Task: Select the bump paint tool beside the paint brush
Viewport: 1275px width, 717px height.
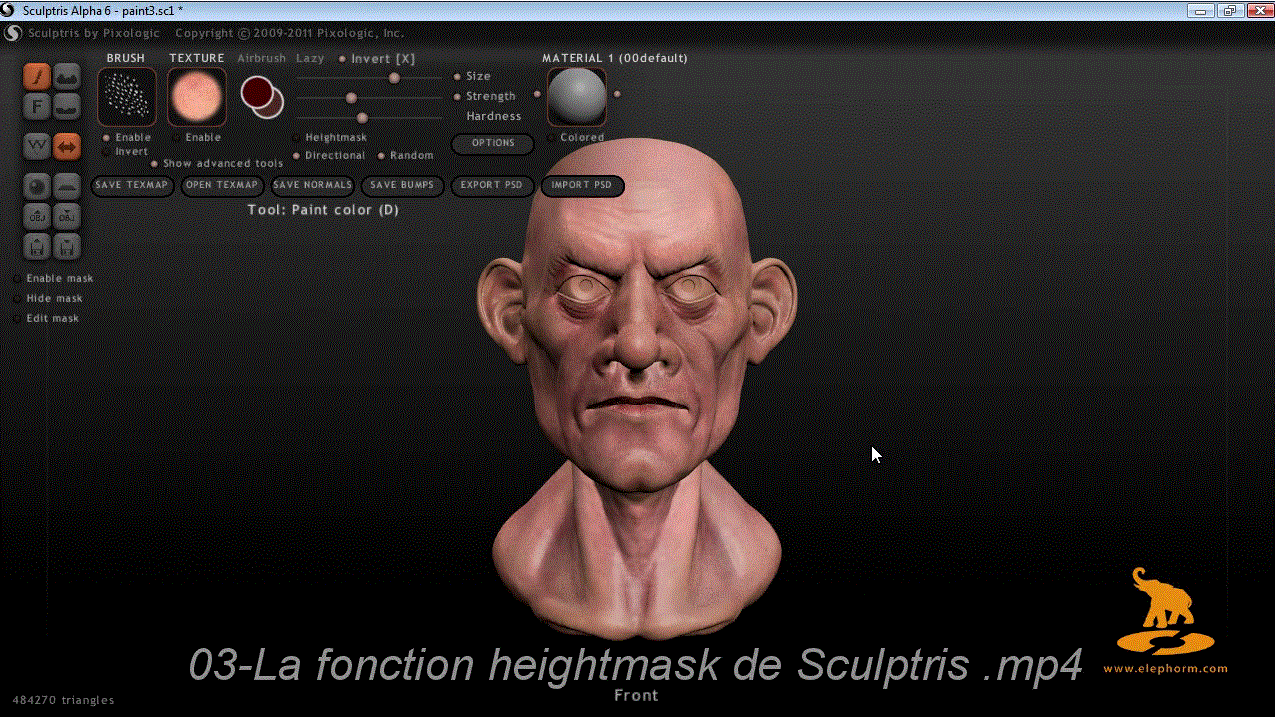Action: (67, 76)
